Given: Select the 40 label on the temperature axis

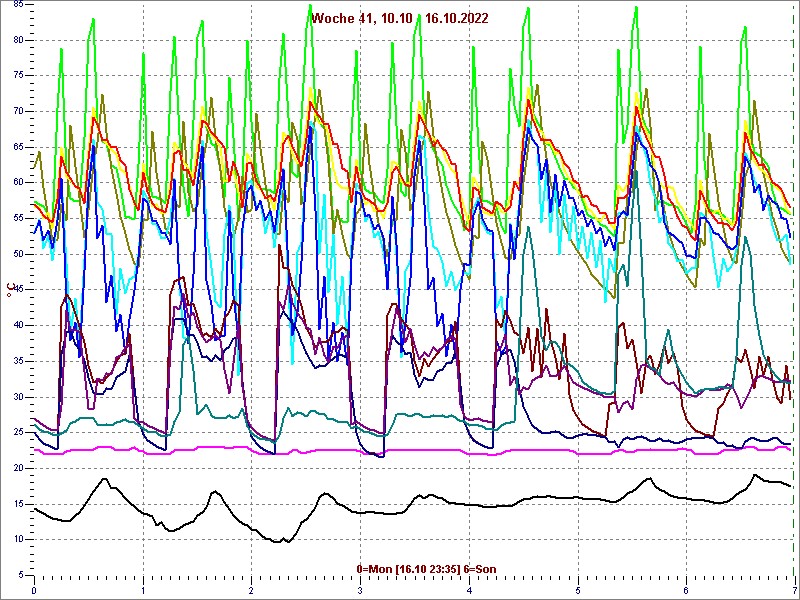Looking at the screenshot, I should pyautogui.click(x=17, y=326).
